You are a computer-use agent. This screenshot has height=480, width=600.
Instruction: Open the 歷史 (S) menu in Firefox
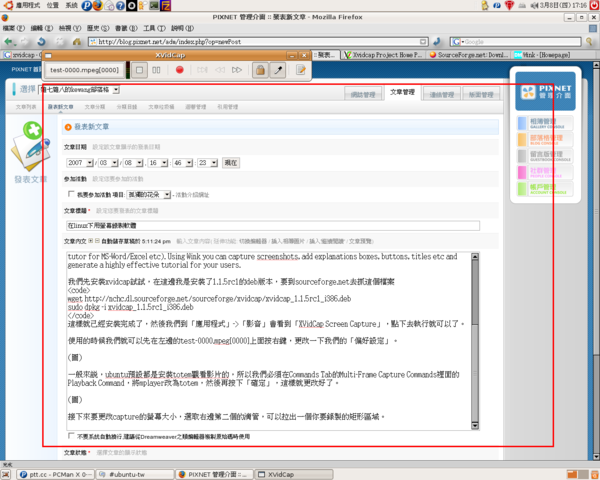98,28
